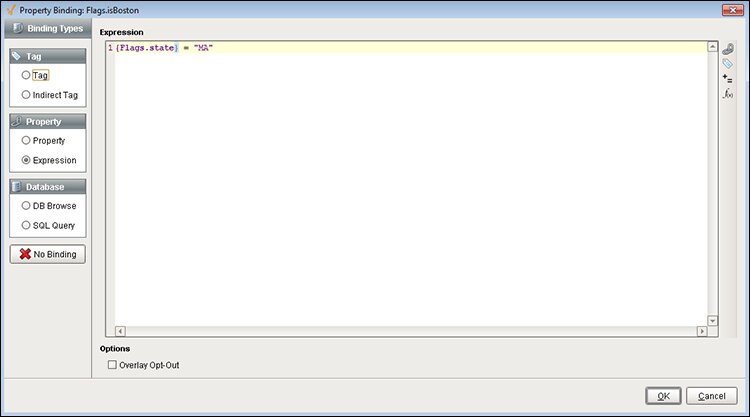Confirm the binding with OK
The image size is (750, 417).
click(x=663, y=396)
